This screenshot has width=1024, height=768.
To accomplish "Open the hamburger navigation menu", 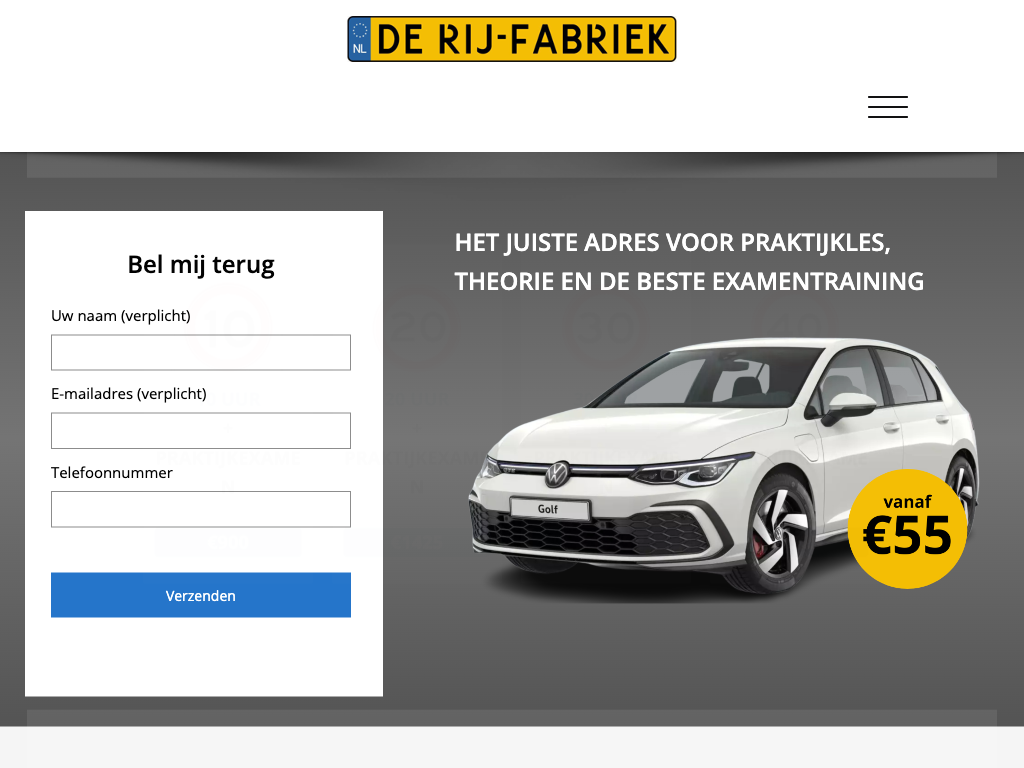I will pos(888,107).
